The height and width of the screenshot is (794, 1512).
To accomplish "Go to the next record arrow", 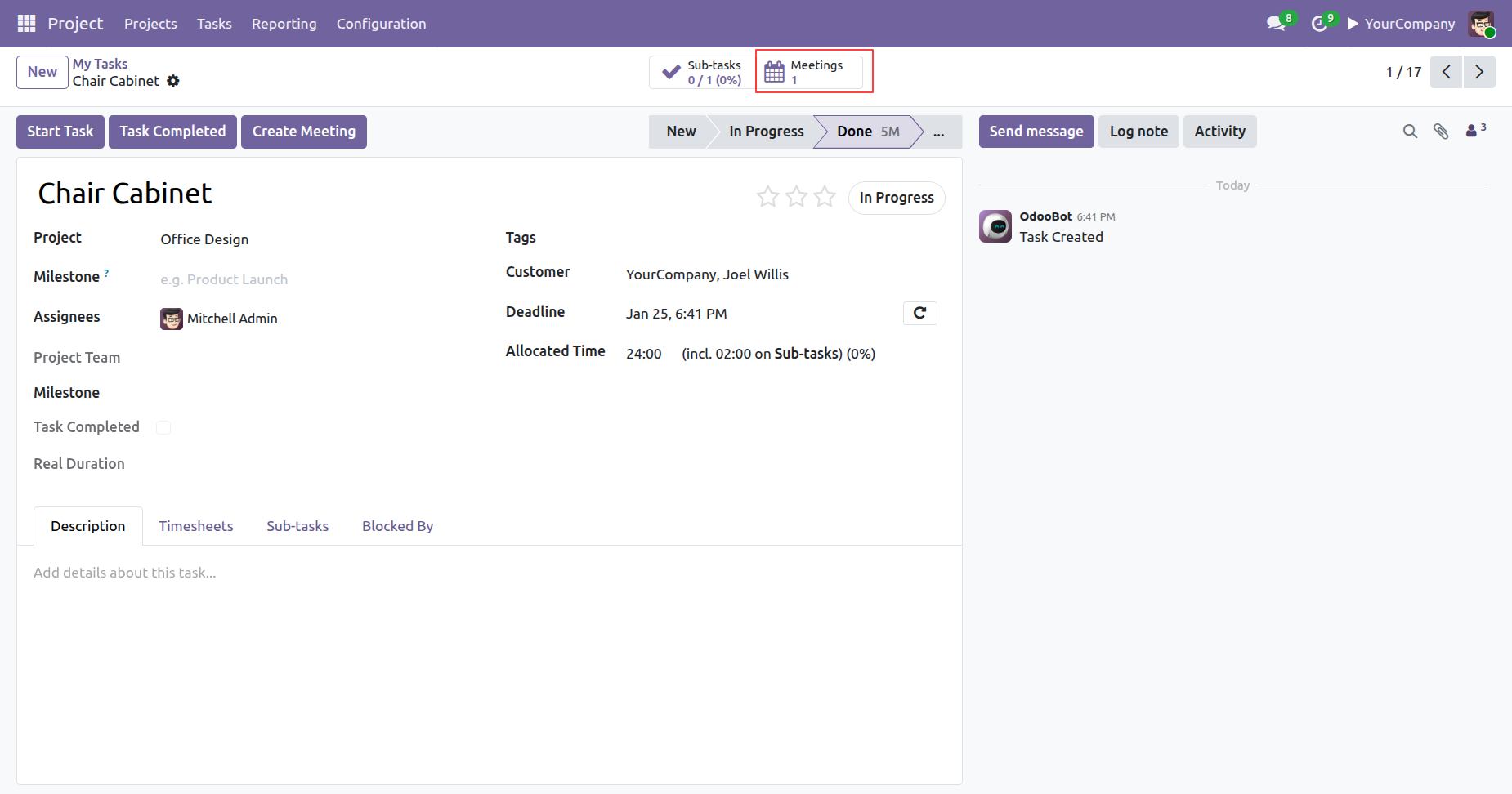I will pos(1478,72).
